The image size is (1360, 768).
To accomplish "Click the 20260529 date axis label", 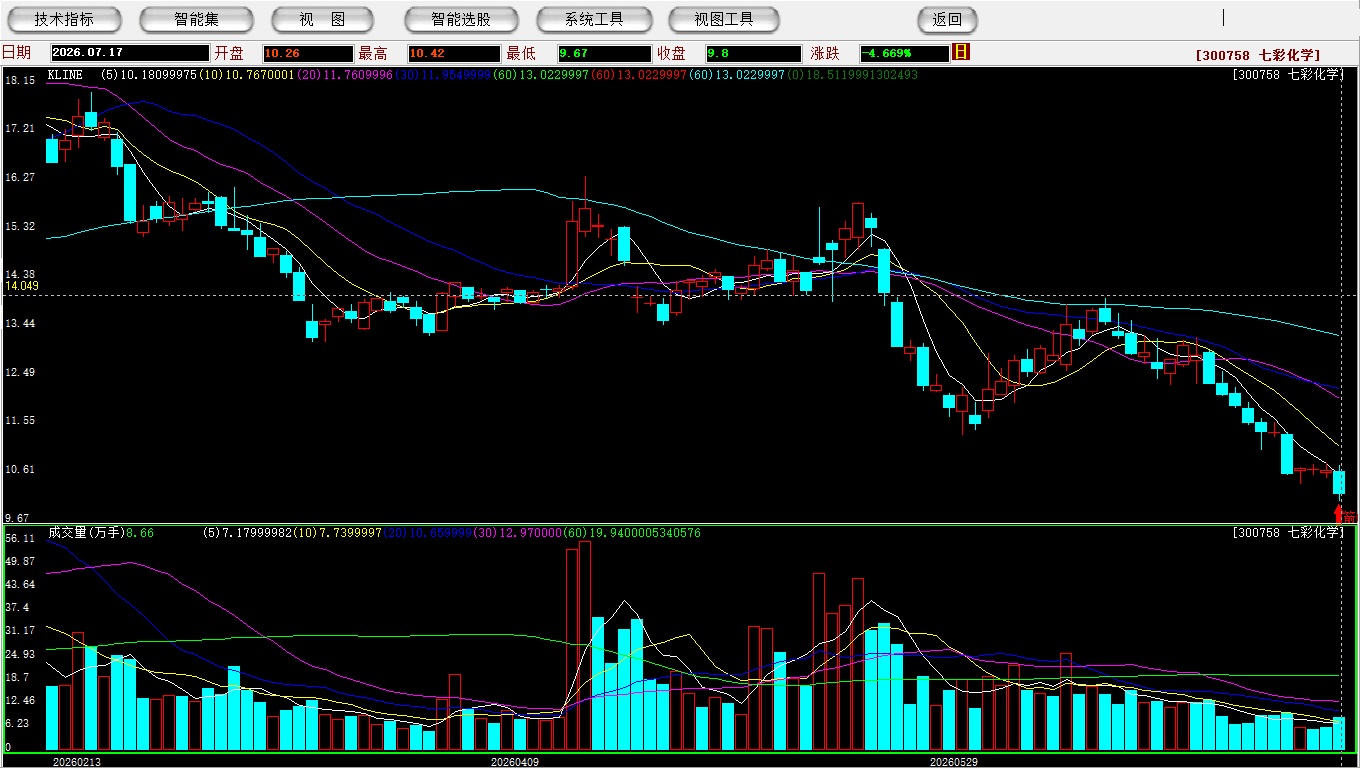I will [954, 762].
